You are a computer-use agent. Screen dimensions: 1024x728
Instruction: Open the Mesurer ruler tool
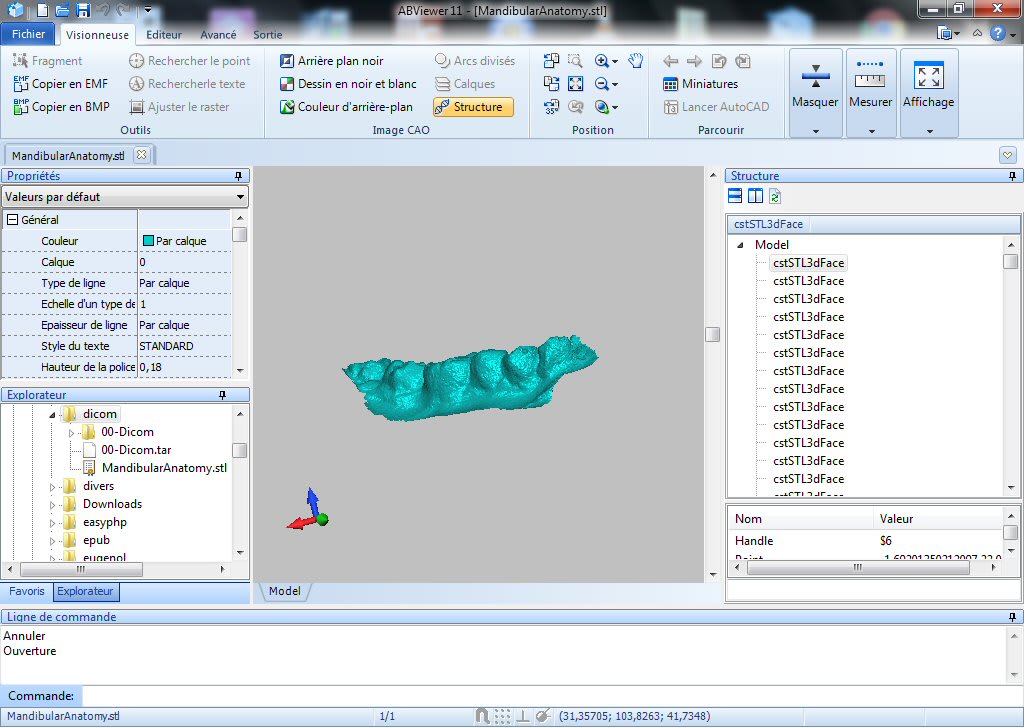pos(870,76)
